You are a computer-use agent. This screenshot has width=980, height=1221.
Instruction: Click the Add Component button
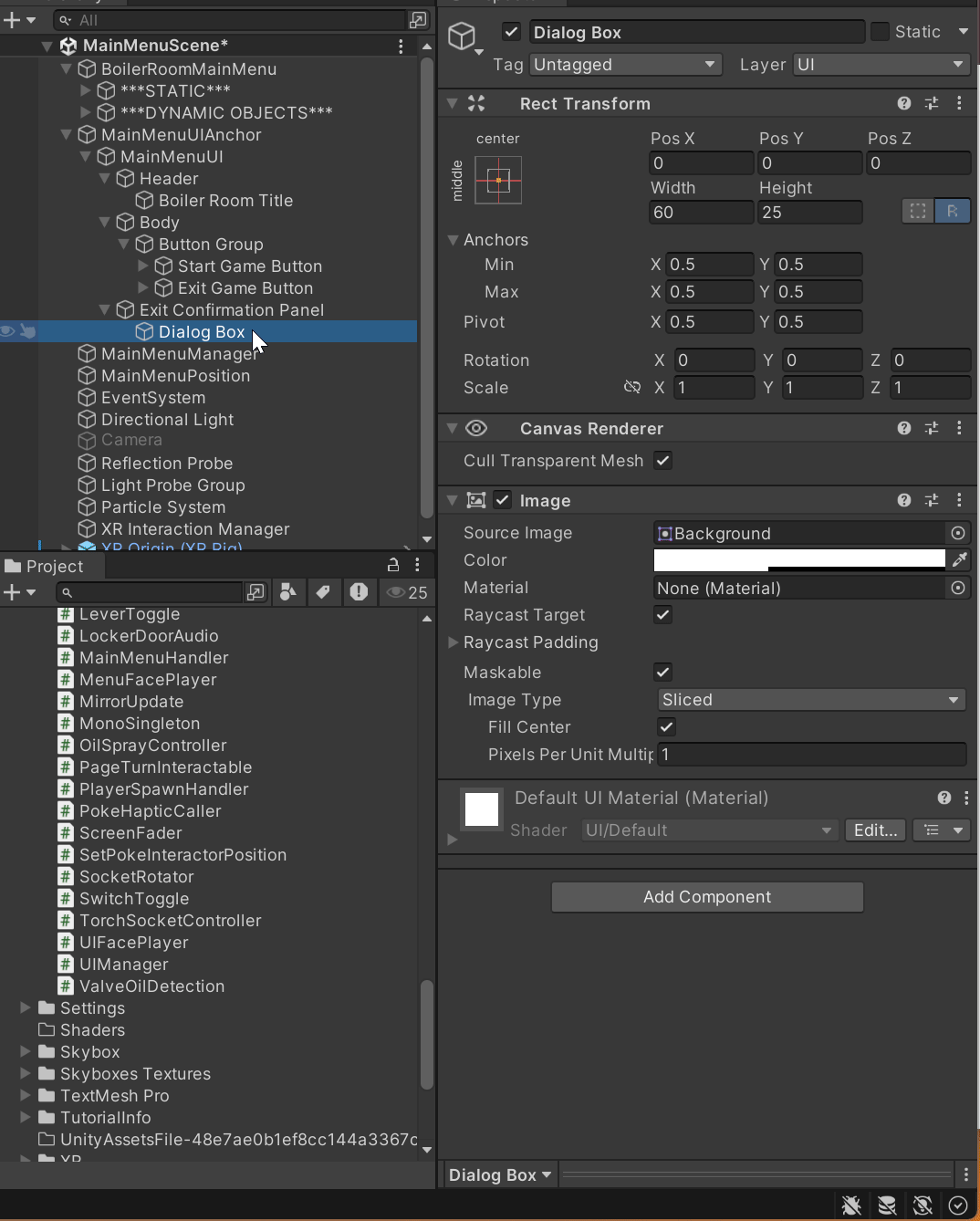(707, 896)
